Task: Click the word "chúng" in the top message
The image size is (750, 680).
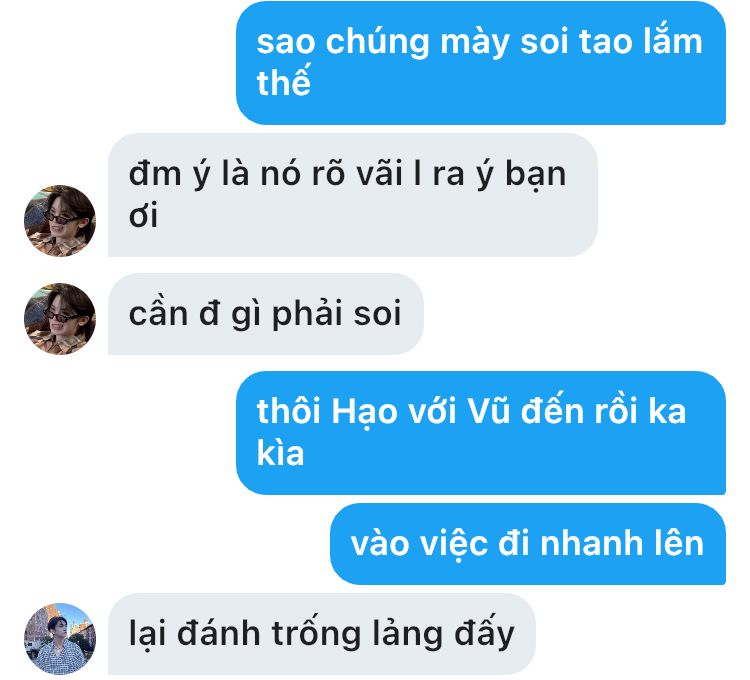Action: pos(377,41)
